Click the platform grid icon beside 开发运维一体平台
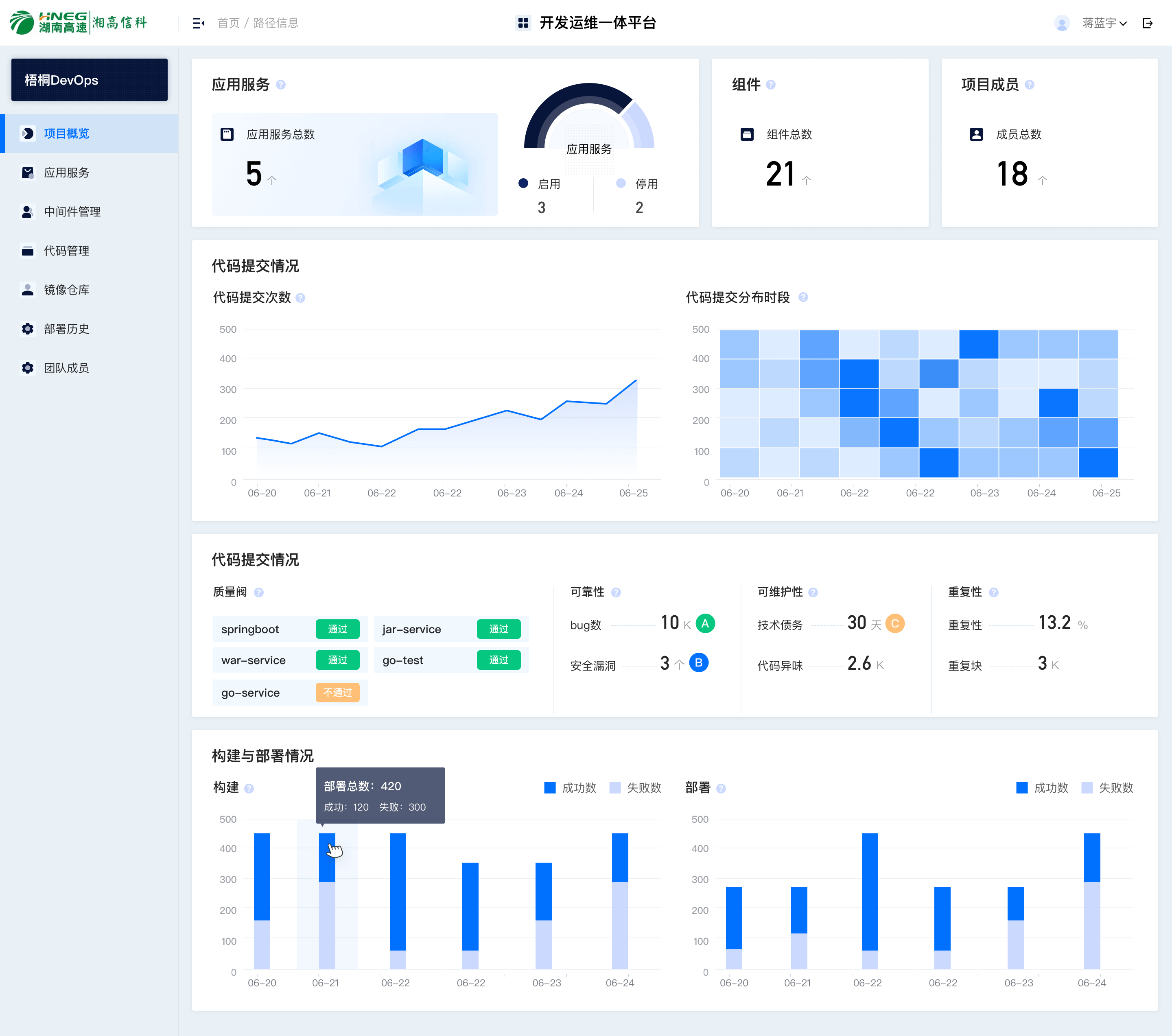 pos(523,23)
